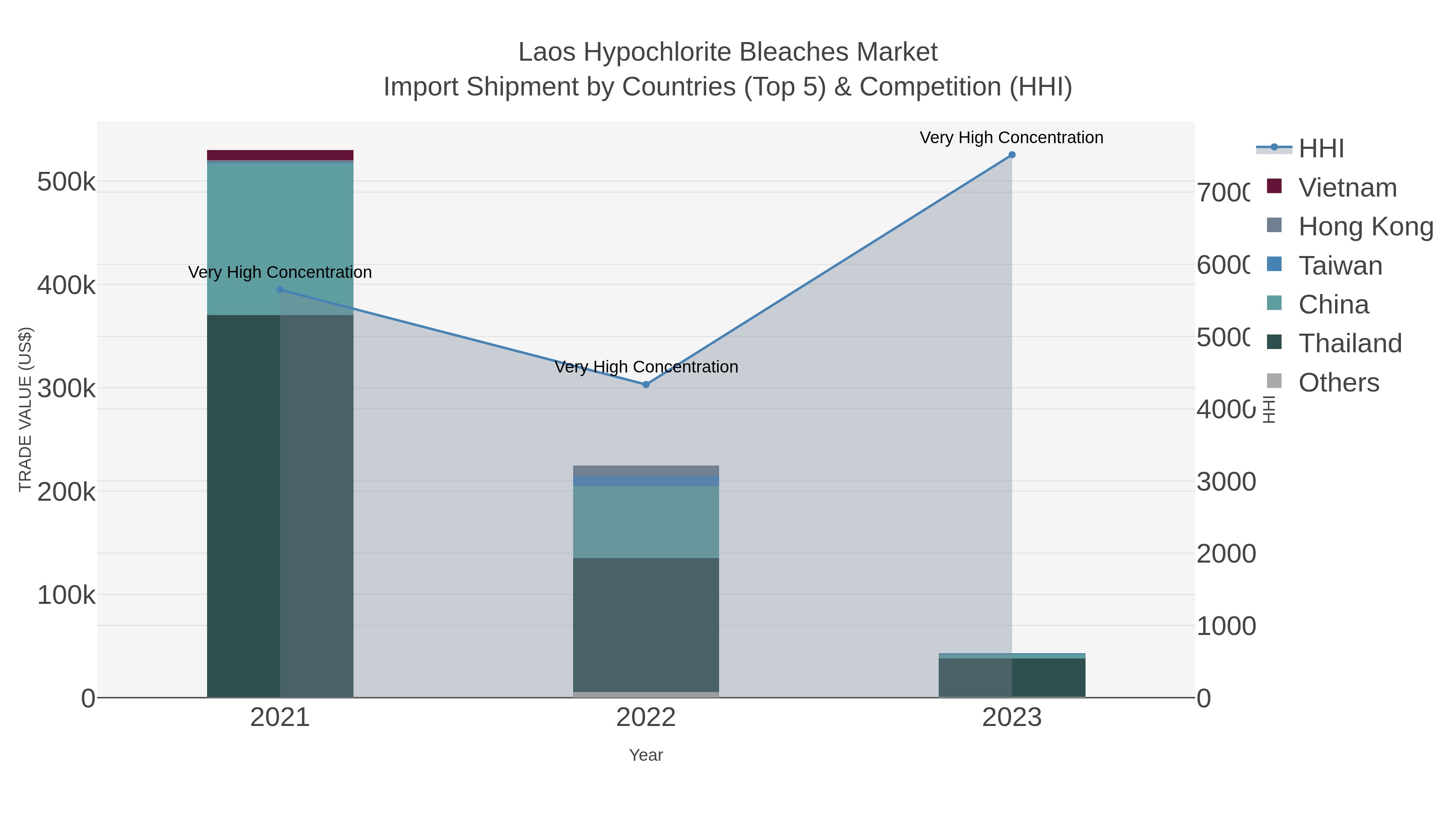Click the 2021 China bar segment
This screenshot has width=1456, height=819.
pyautogui.click(x=280, y=239)
